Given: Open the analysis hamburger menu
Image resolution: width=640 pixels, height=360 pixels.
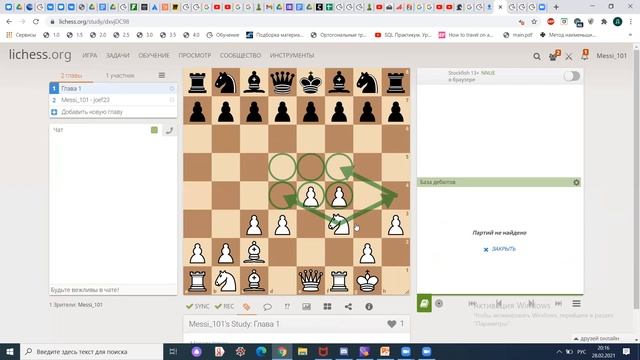Looking at the screenshot, I should point(576,303).
